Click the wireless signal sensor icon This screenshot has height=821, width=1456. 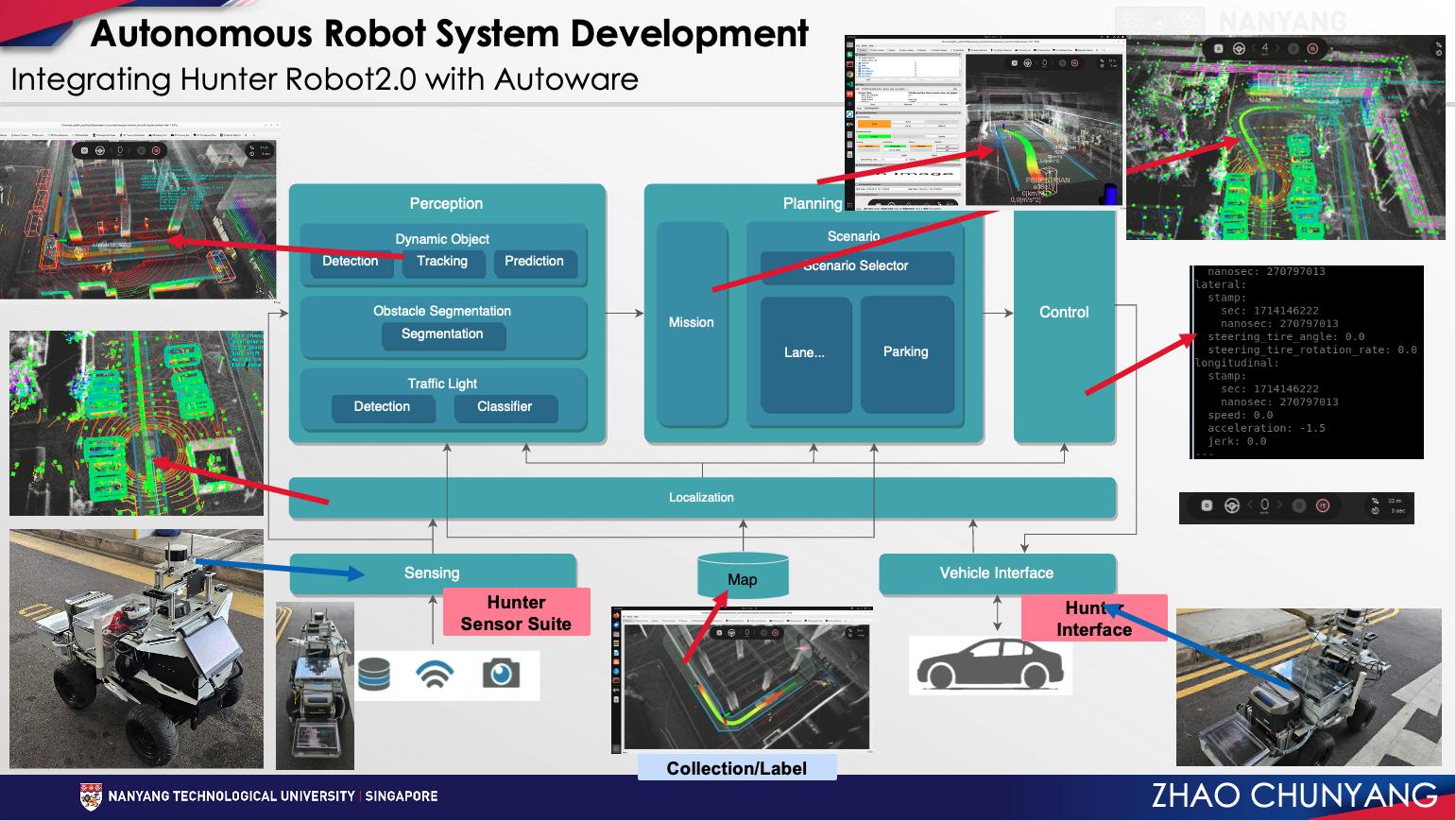click(x=435, y=674)
